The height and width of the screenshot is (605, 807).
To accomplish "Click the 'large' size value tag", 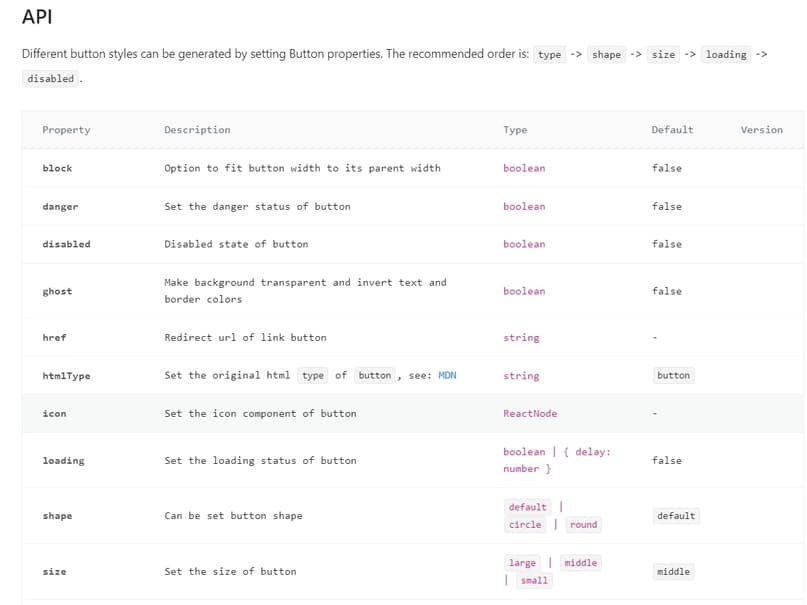I will coord(522,563).
